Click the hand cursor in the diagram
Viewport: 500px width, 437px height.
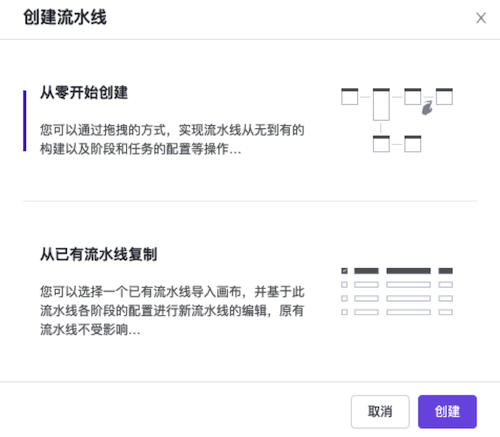tap(427, 107)
